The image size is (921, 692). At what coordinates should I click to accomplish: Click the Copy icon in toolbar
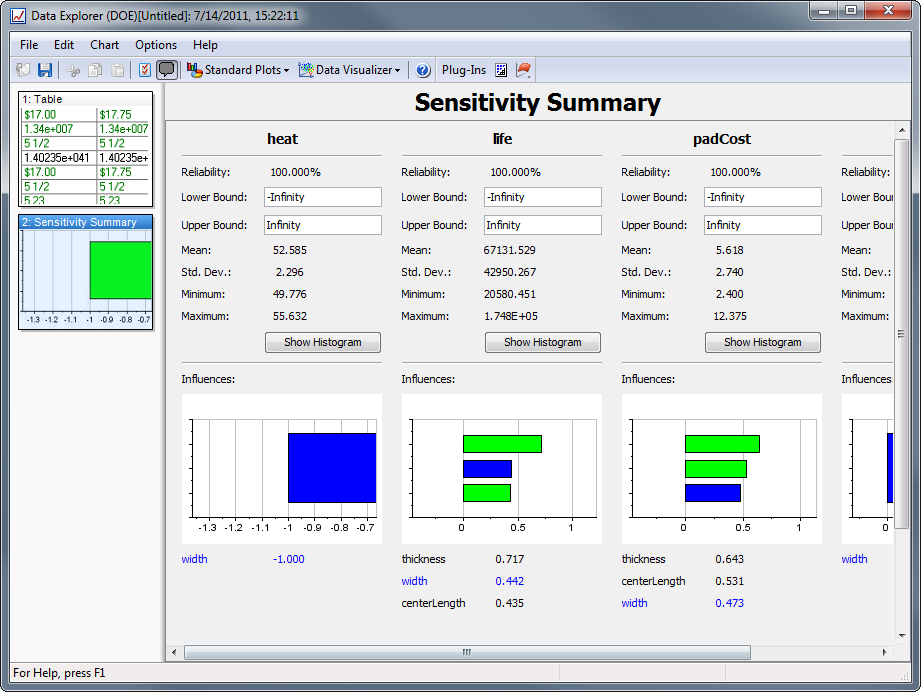point(95,70)
